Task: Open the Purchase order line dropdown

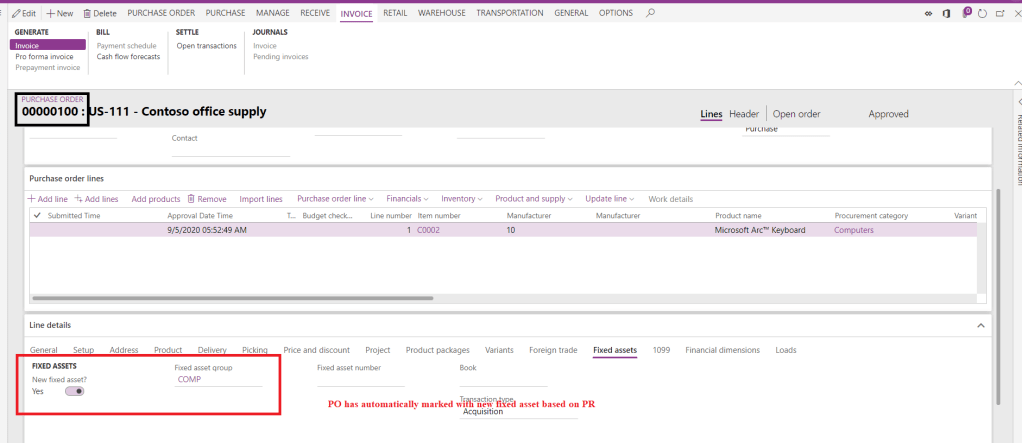Action: tap(334, 198)
